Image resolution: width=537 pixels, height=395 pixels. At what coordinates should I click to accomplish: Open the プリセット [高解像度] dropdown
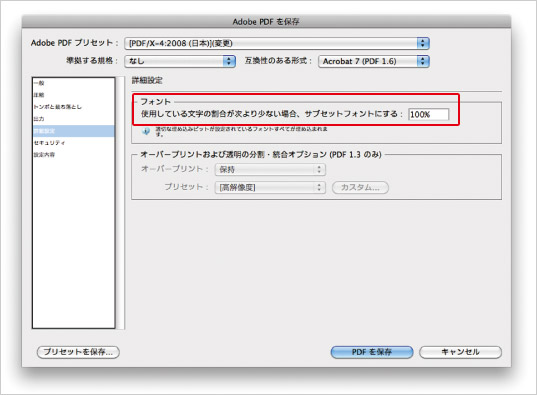pyautogui.click(x=270, y=187)
